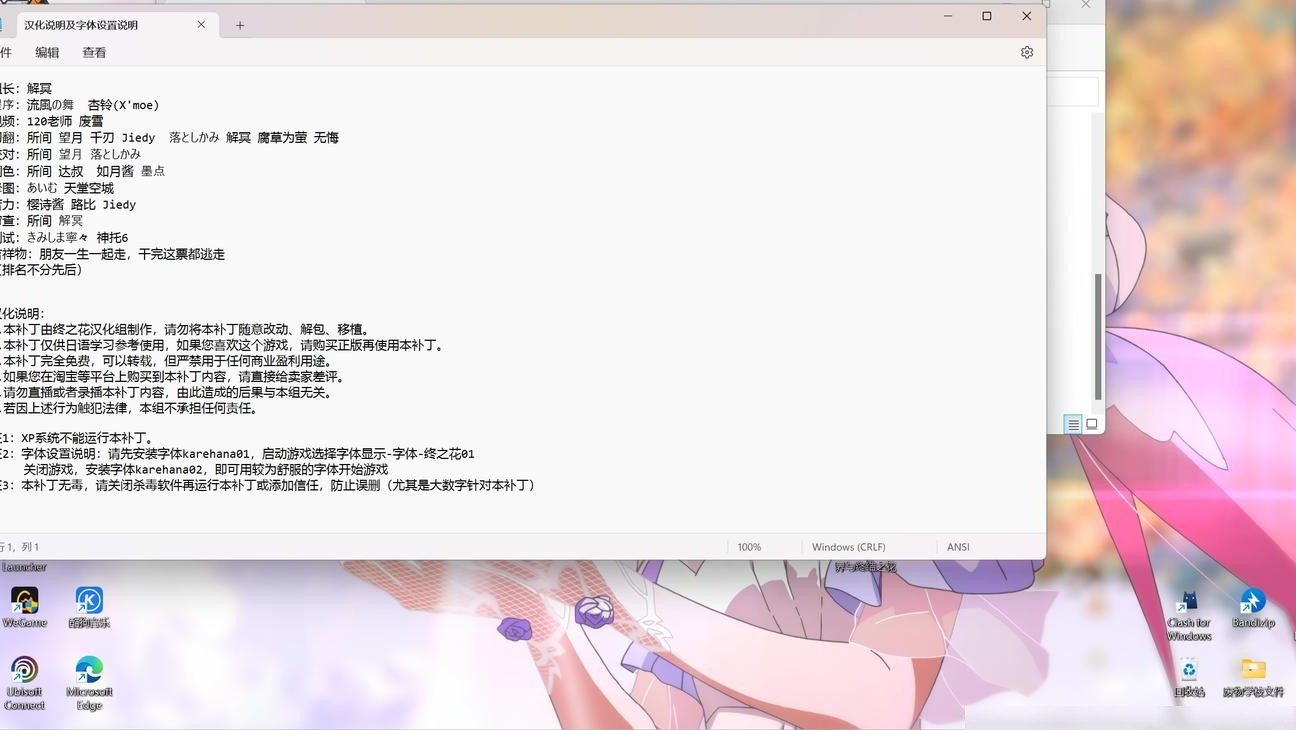Click the line containing 流風の舞 杏铃(X'moe)

point(80,105)
